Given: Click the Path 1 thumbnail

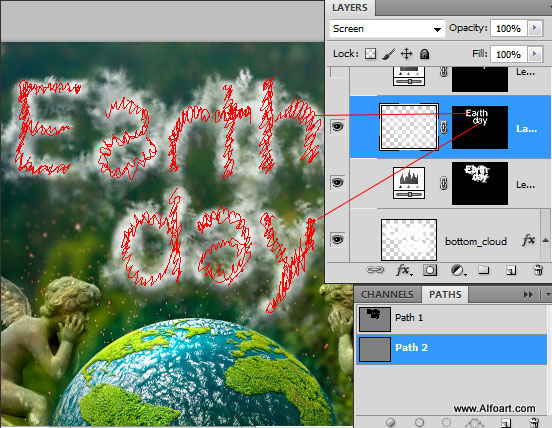Looking at the screenshot, I should coord(375,319).
